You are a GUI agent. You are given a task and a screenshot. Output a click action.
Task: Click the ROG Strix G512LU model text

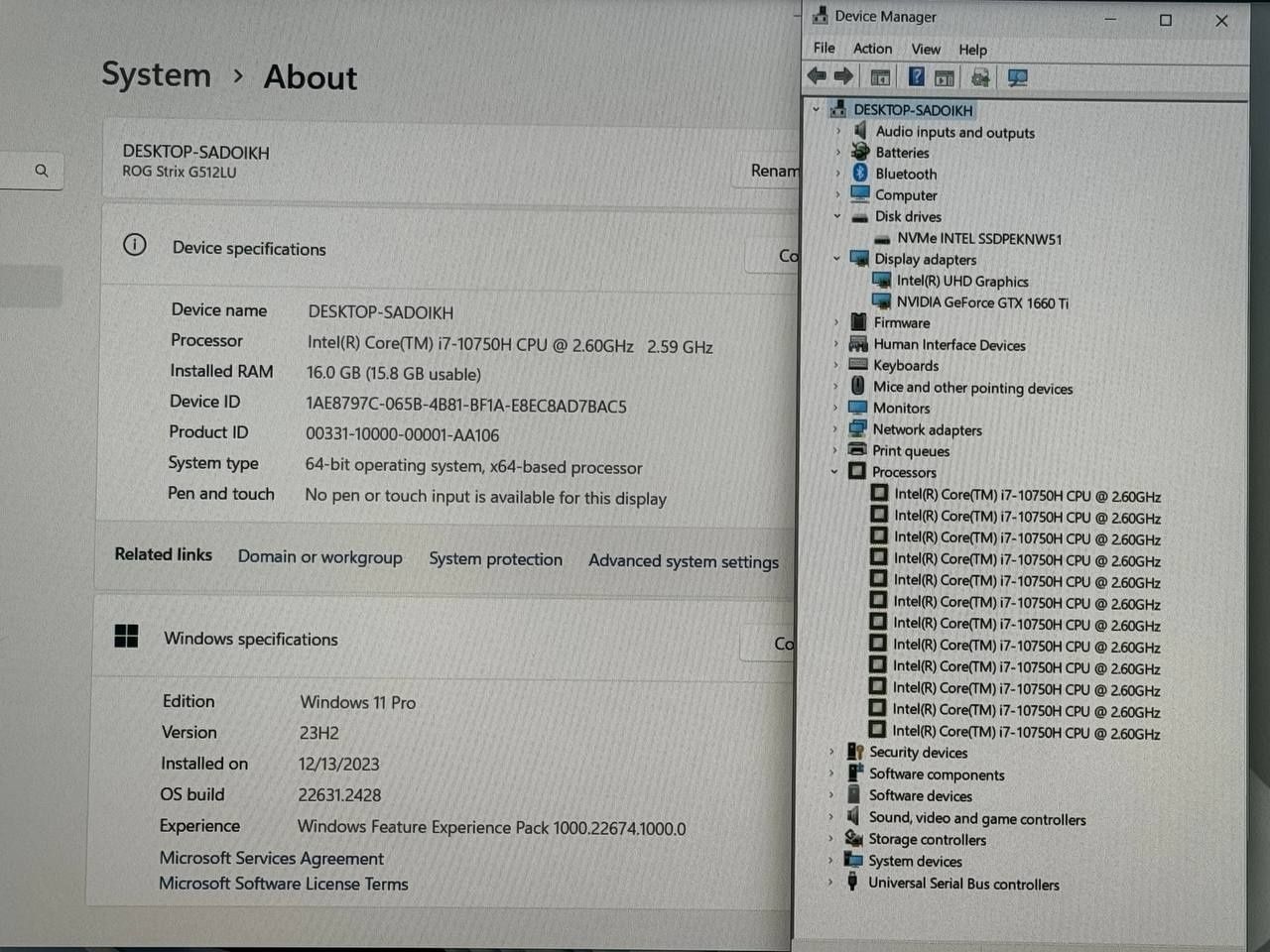pyautogui.click(x=180, y=172)
